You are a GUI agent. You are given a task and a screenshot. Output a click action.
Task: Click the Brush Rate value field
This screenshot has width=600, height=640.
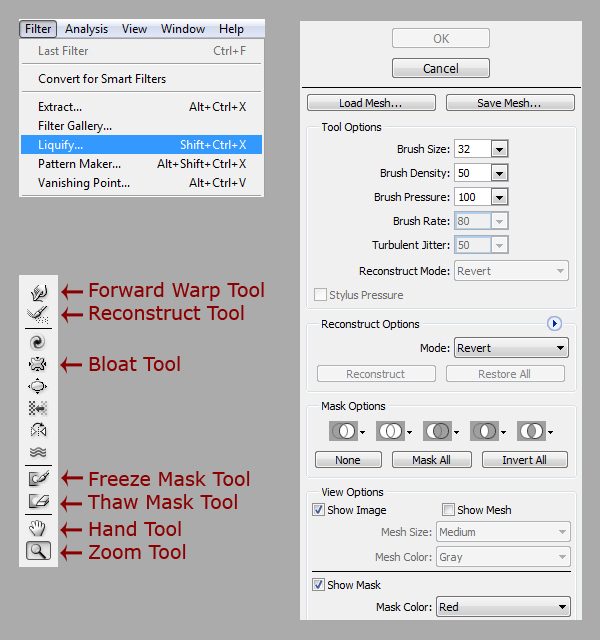[x=473, y=221]
